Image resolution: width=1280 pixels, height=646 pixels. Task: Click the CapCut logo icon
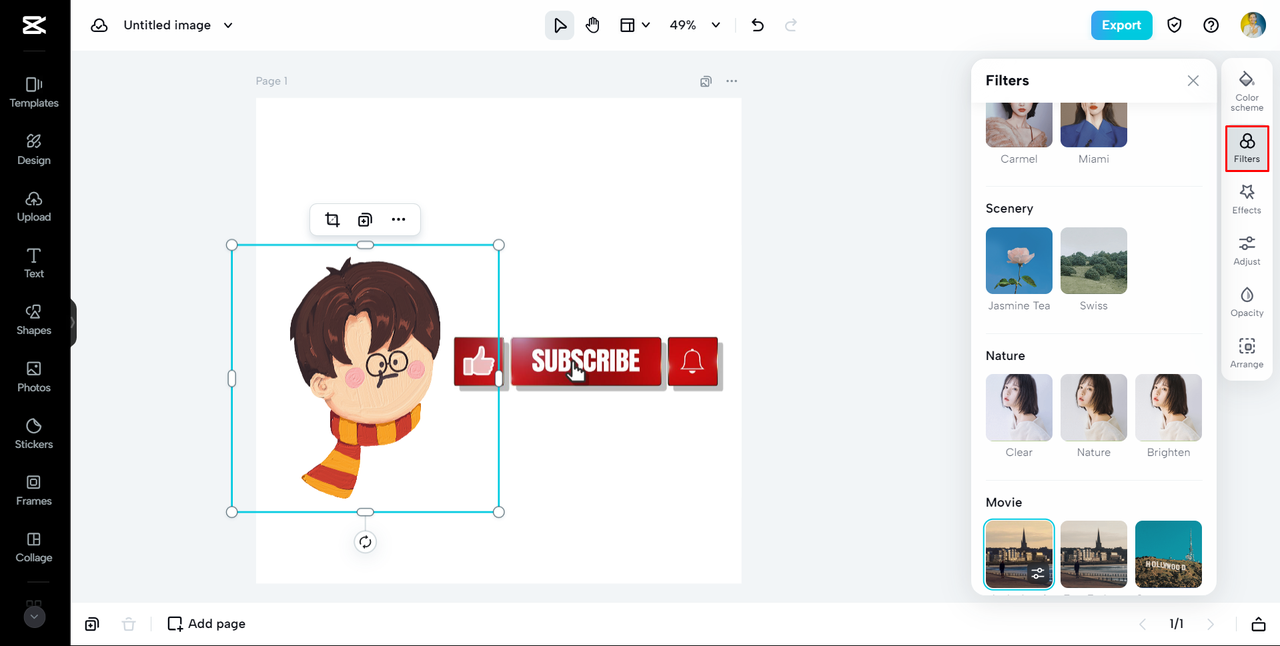tap(34, 25)
